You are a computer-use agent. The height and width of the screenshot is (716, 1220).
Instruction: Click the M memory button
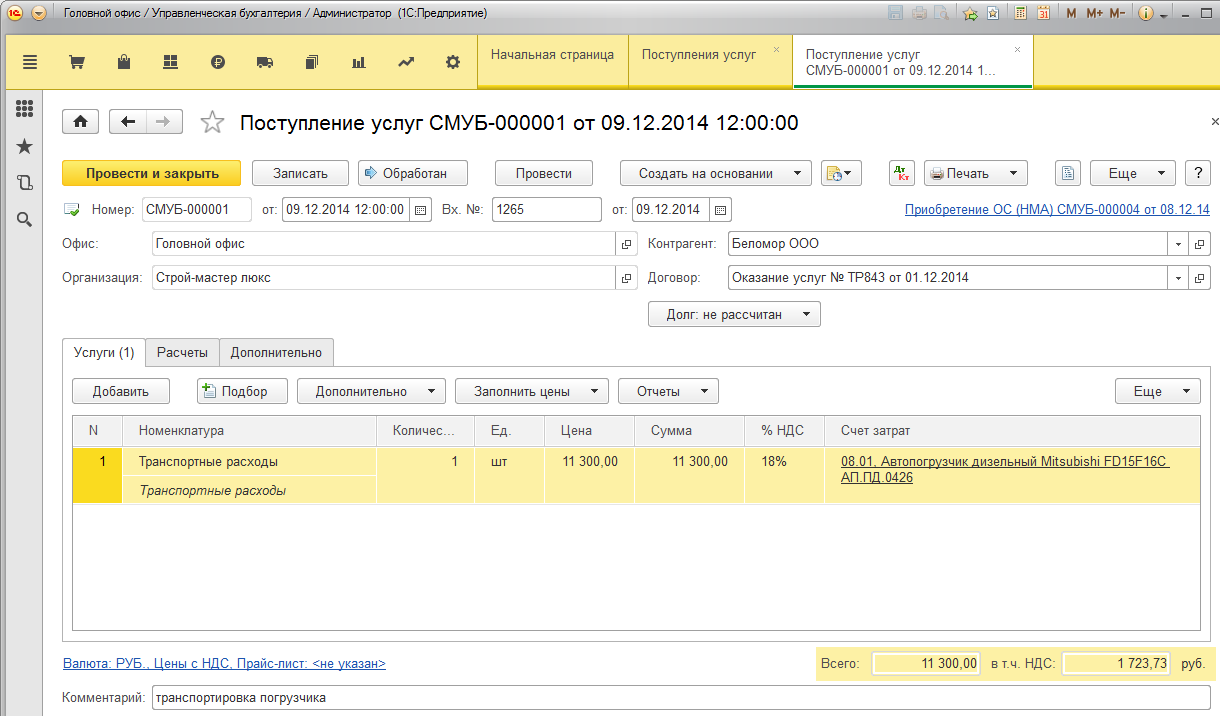[x=1072, y=14]
